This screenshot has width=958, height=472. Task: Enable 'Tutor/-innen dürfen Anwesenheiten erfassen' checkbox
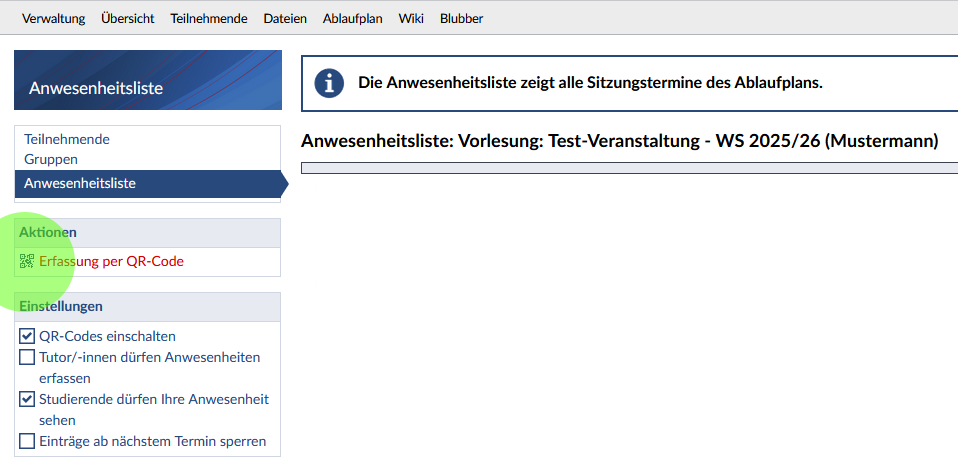tap(27, 357)
